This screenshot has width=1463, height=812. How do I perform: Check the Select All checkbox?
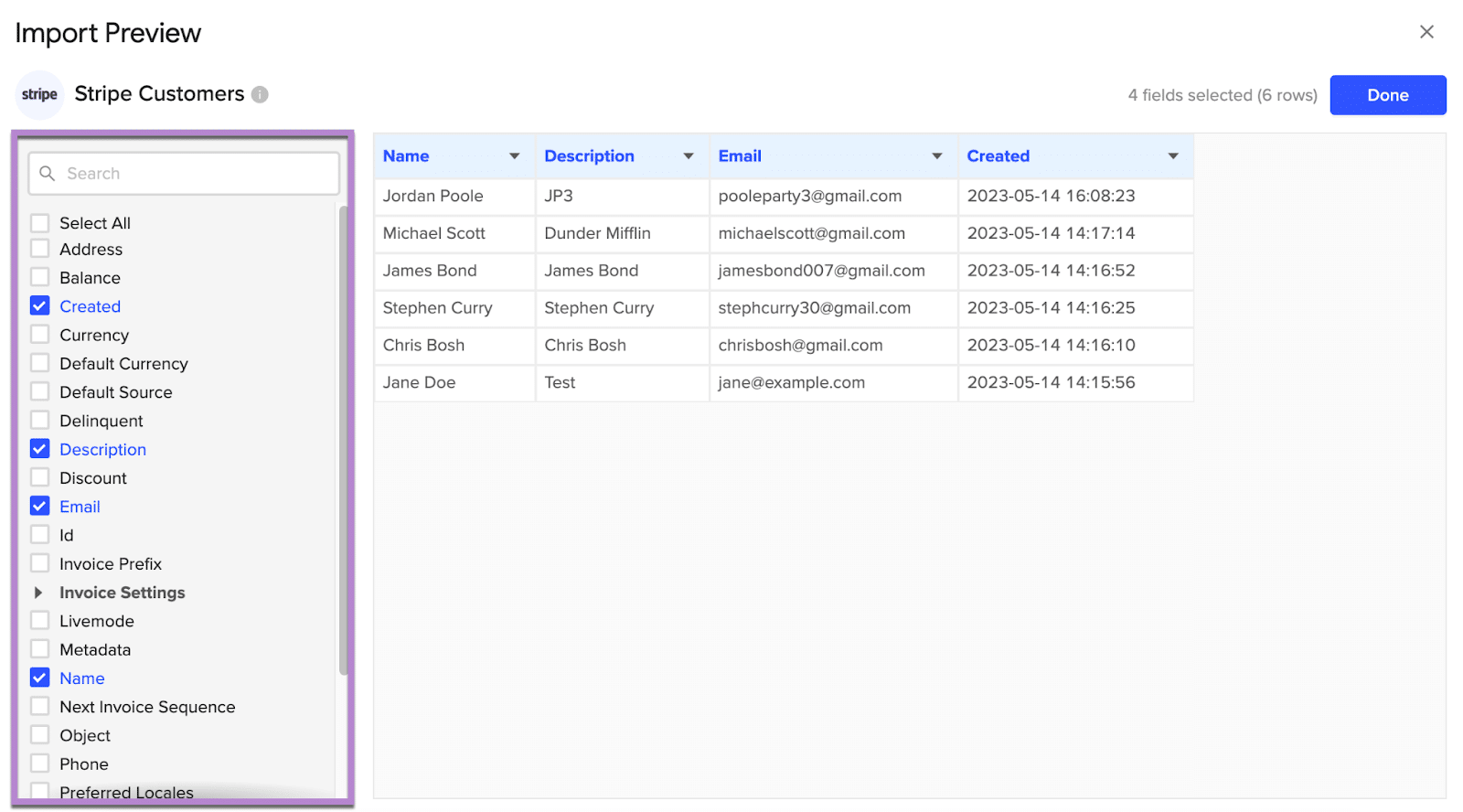40,223
